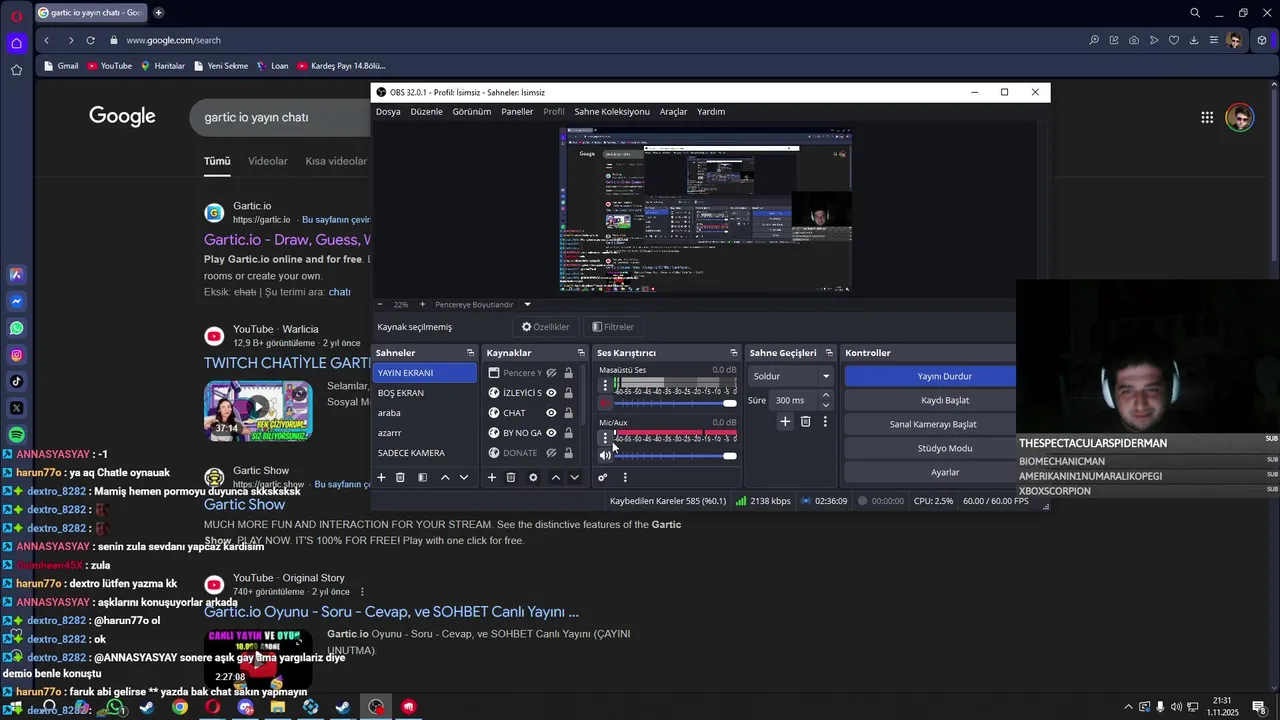The width and height of the screenshot is (1280, 720).
Task: Show hidden DONATE source
Action: [x=551, y=453]
